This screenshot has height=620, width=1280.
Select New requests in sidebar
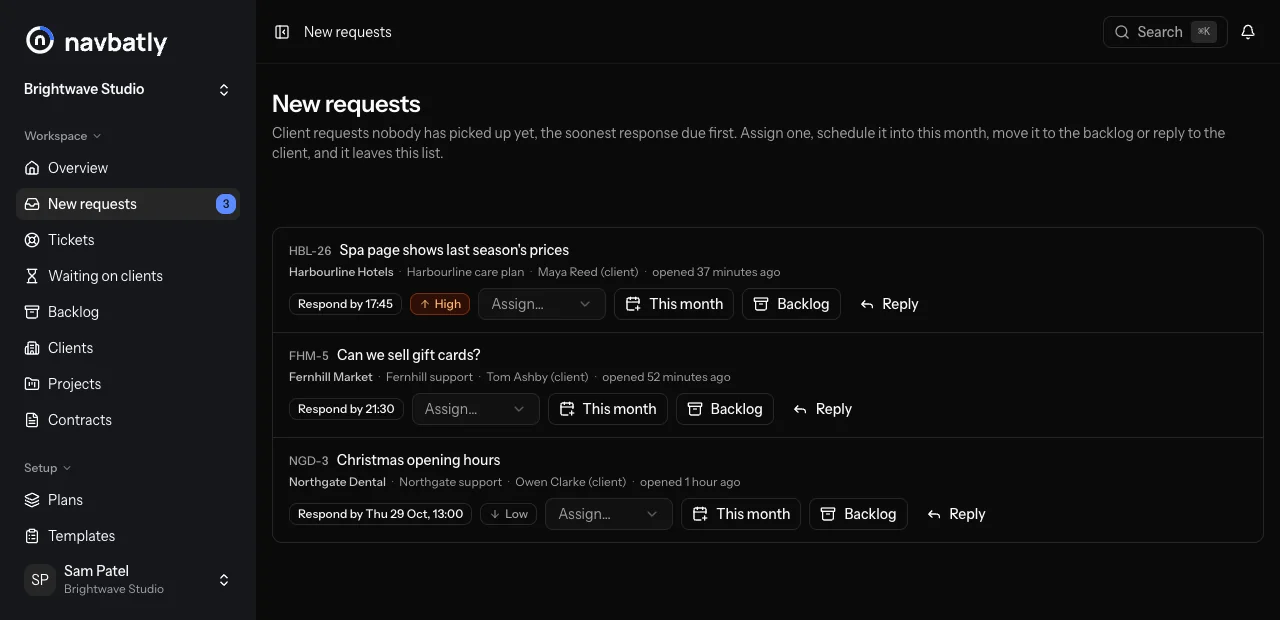coord(128,204)
